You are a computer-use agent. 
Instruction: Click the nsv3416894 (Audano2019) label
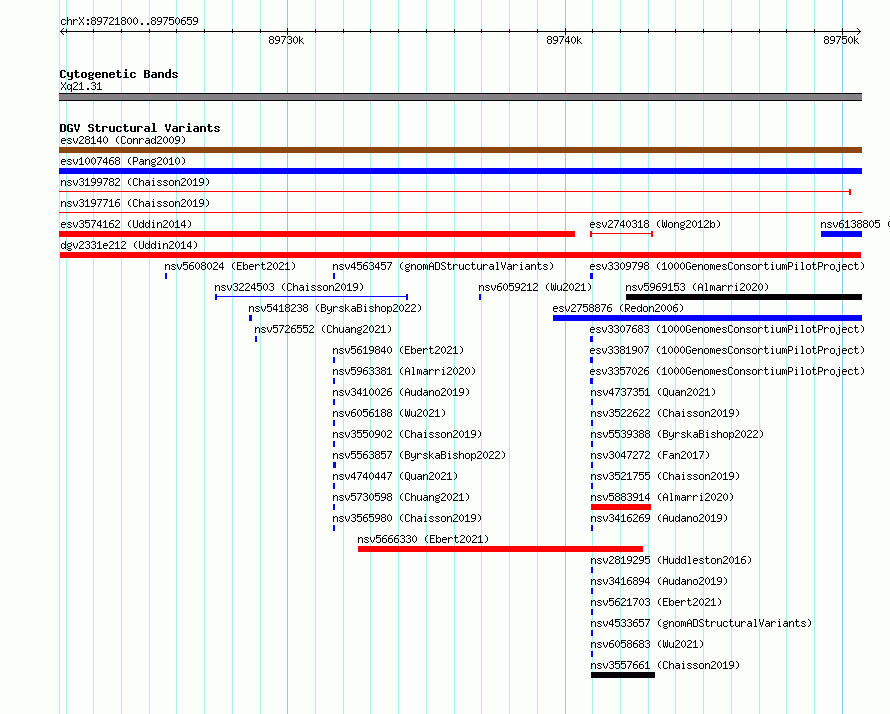pyautogui.click(x=659, y=581)
